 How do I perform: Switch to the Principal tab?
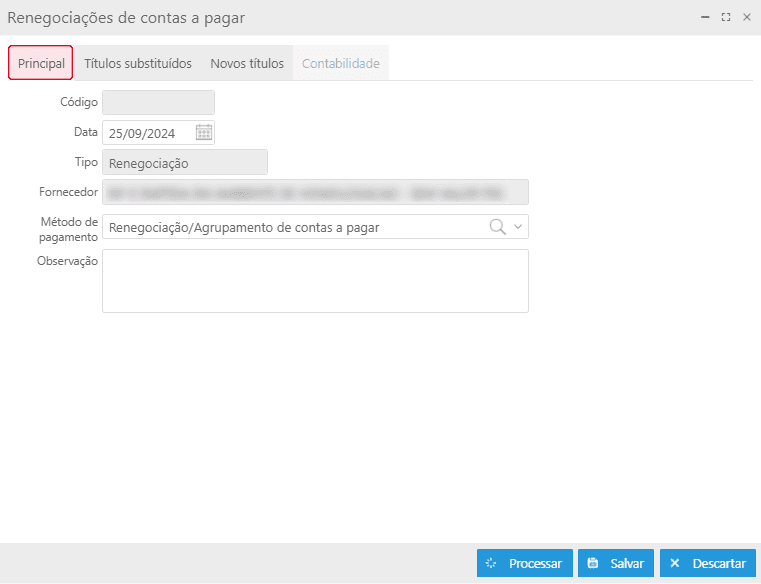(41, 63)
